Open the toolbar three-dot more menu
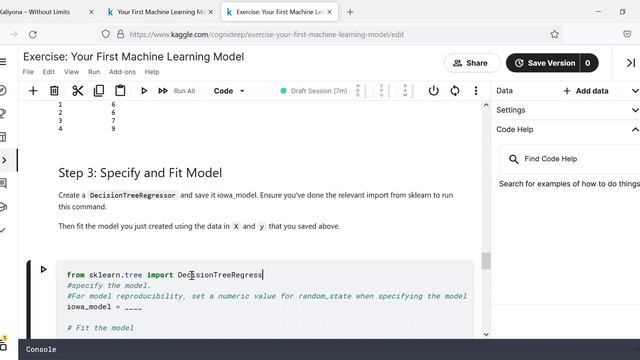Screen dimensions: 640x360 coord(476,91)
